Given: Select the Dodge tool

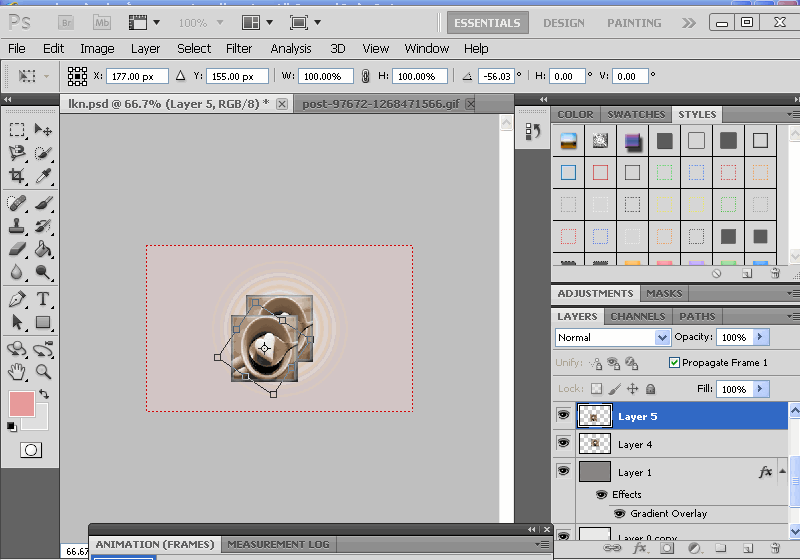Looking at the screenshot, I should coord(43,272).
